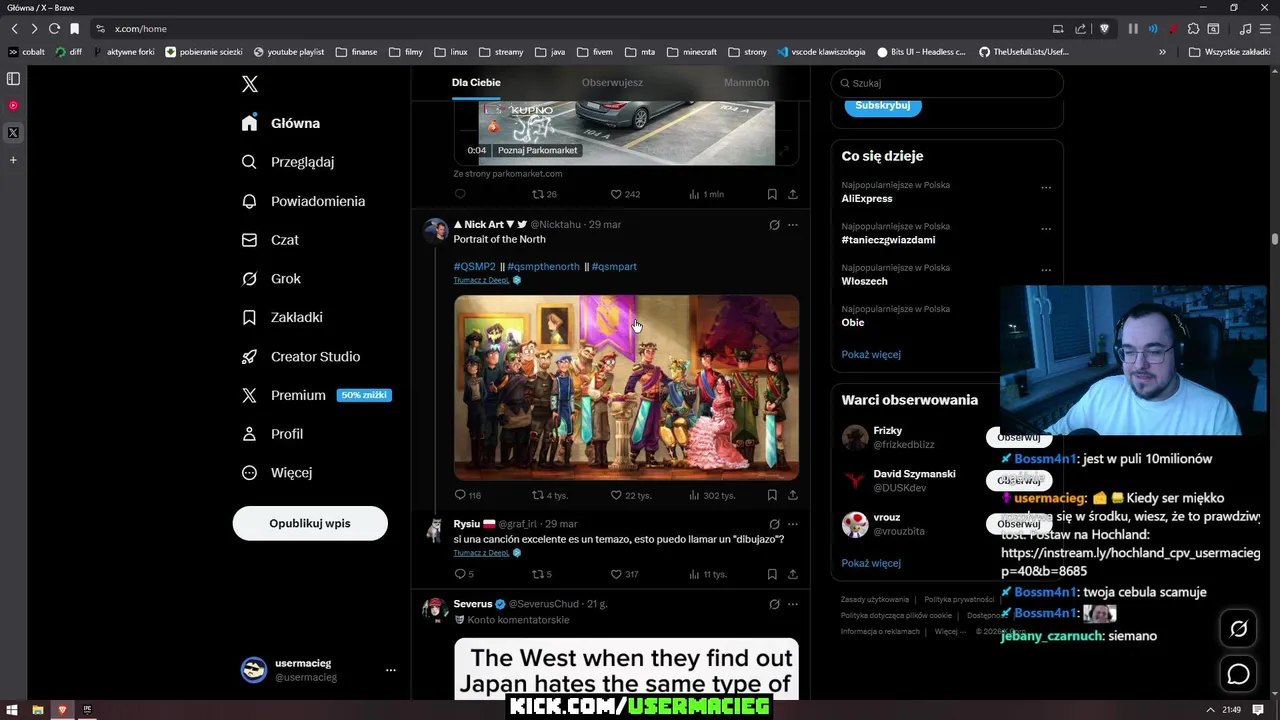Click Opublikuj wpis button

pyautogui.click(x=310, y=523)
